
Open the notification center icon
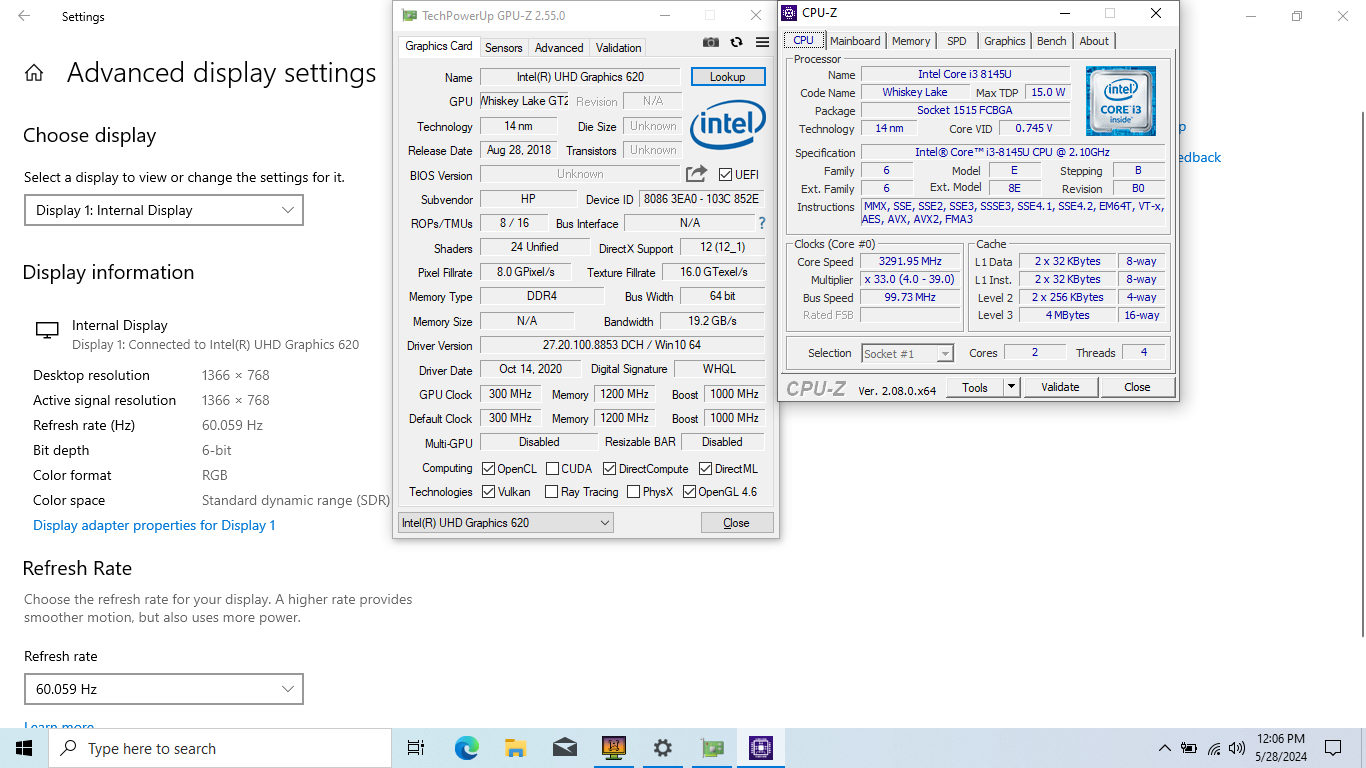(x=1333, y=748)
